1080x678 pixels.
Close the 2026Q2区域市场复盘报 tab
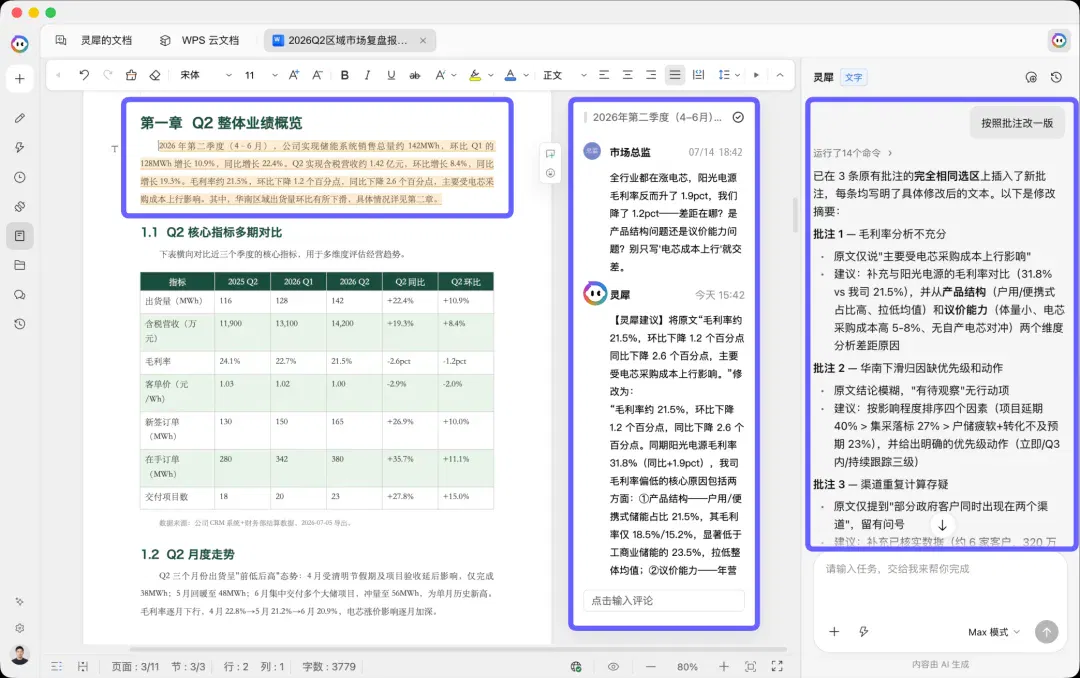click(423, 41)
